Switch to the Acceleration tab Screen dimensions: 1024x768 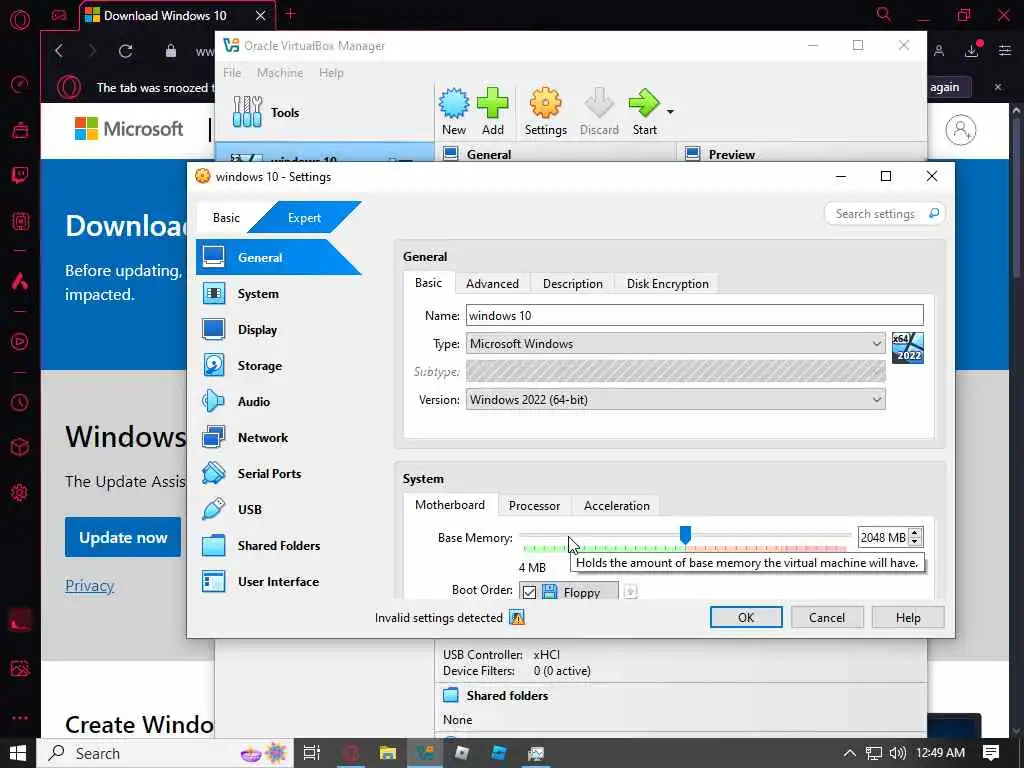[x=616, y=505]
